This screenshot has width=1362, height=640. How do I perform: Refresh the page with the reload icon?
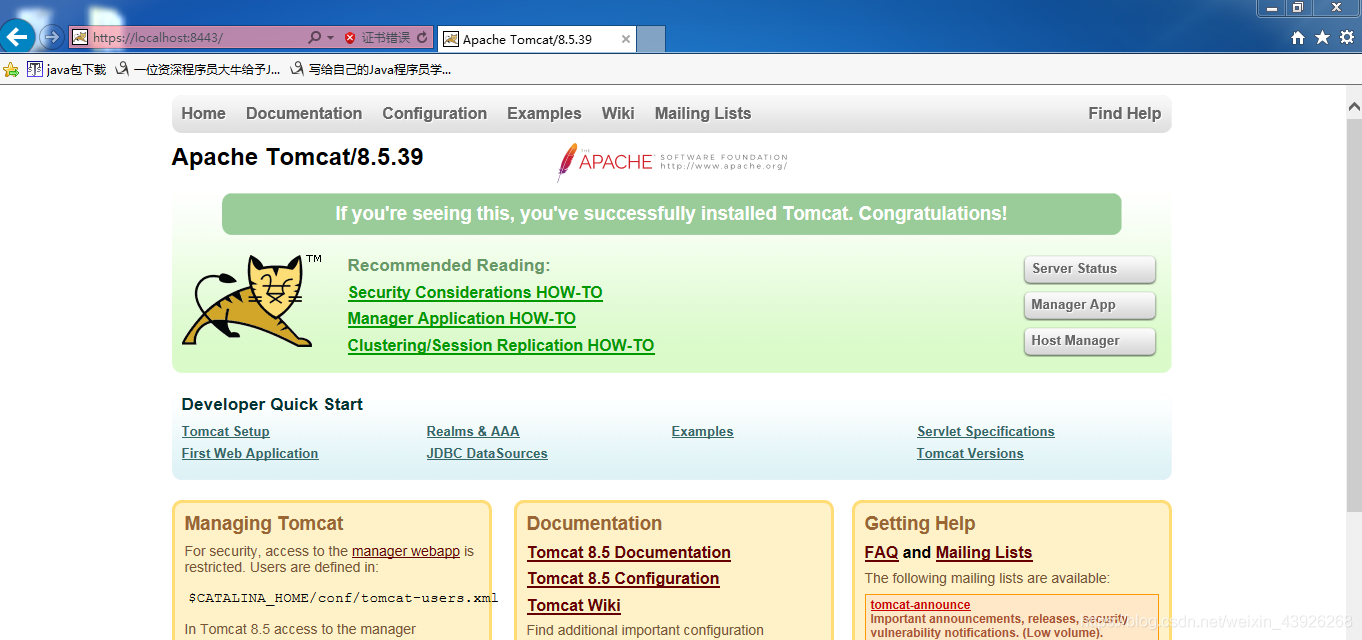pos(422,38)
